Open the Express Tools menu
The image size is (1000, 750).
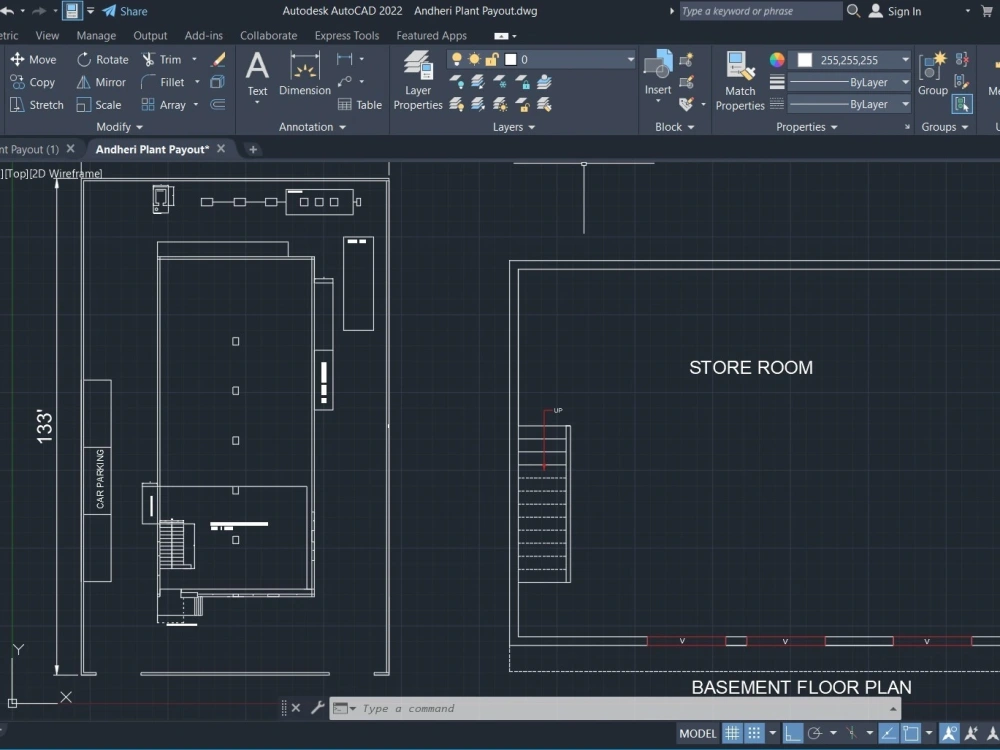coord(347,34)
